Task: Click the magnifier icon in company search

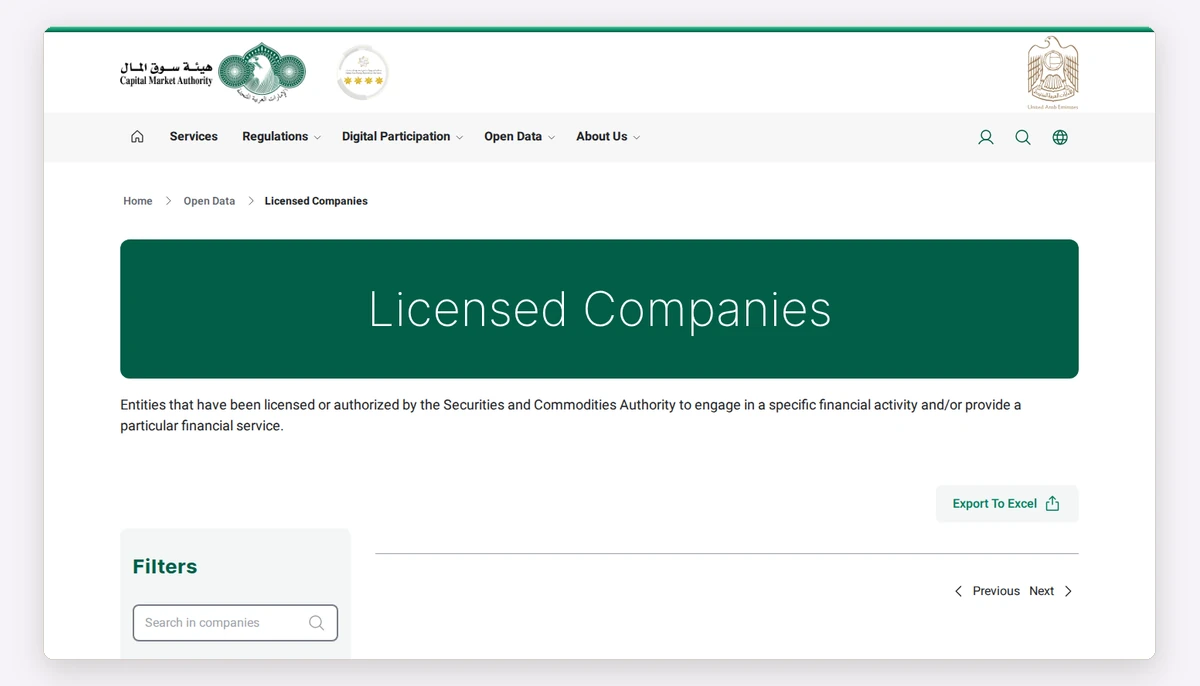Action: 316,623
